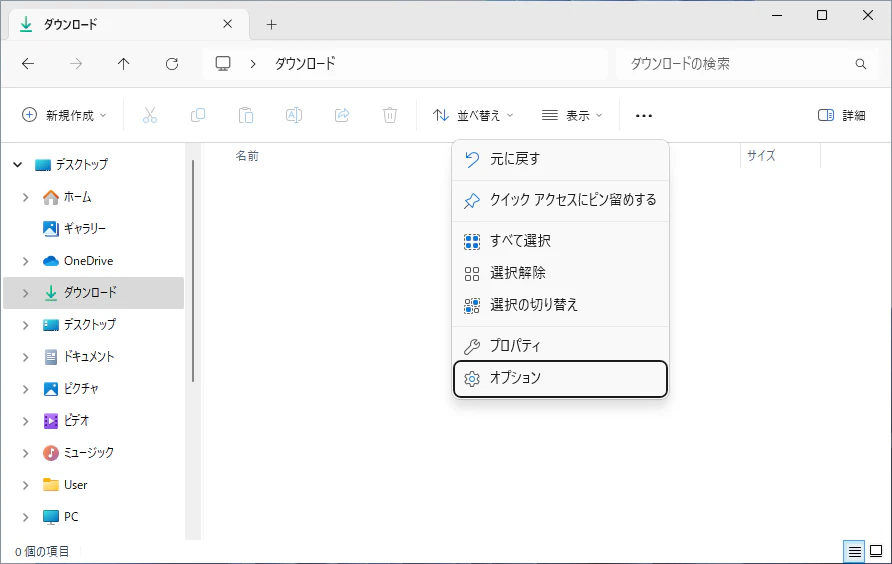The height and width of the screenshot is (564, 892).
Task: Choose プロパティ from the menu
Action: 560,345
